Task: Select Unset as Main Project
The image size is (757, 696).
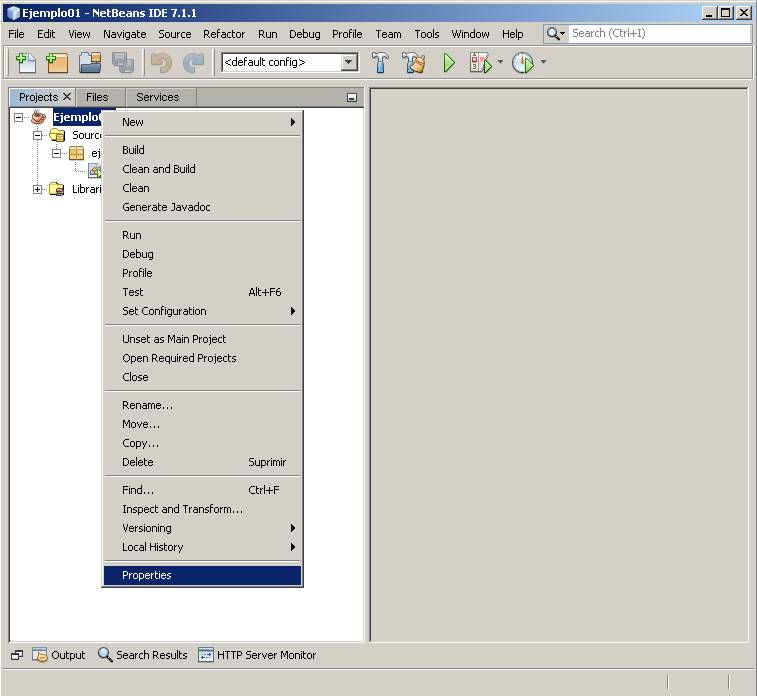Action: pyautogui.click(x=202, y=339)
